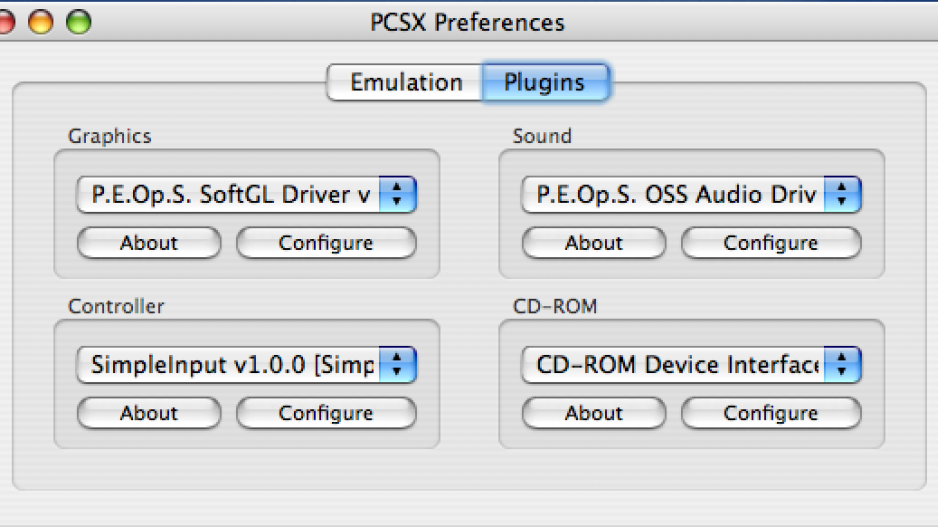The image size is (938, 527).
Task: Configure the CD-ROM Device Interface plugin
Action: (771, 413)
